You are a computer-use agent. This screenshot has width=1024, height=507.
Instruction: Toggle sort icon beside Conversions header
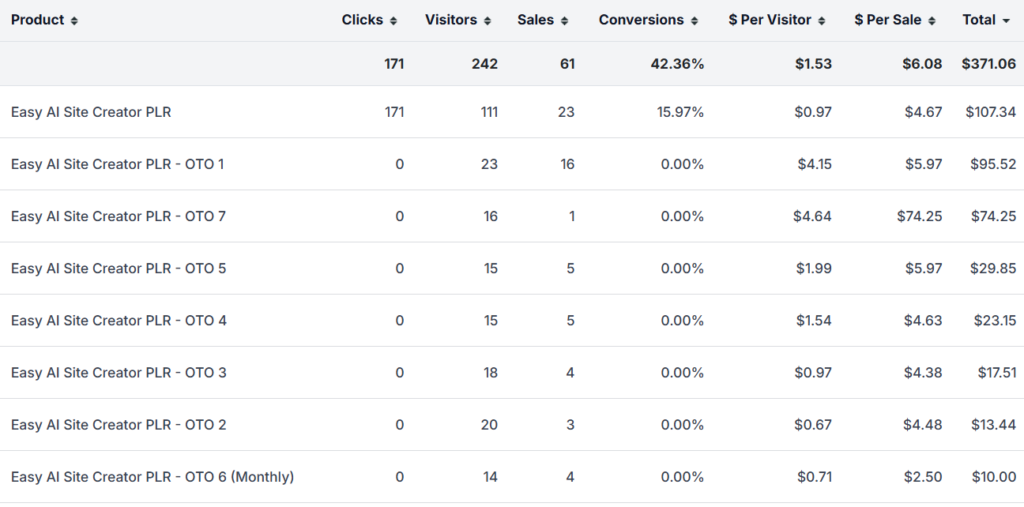(x=694, y=21)
